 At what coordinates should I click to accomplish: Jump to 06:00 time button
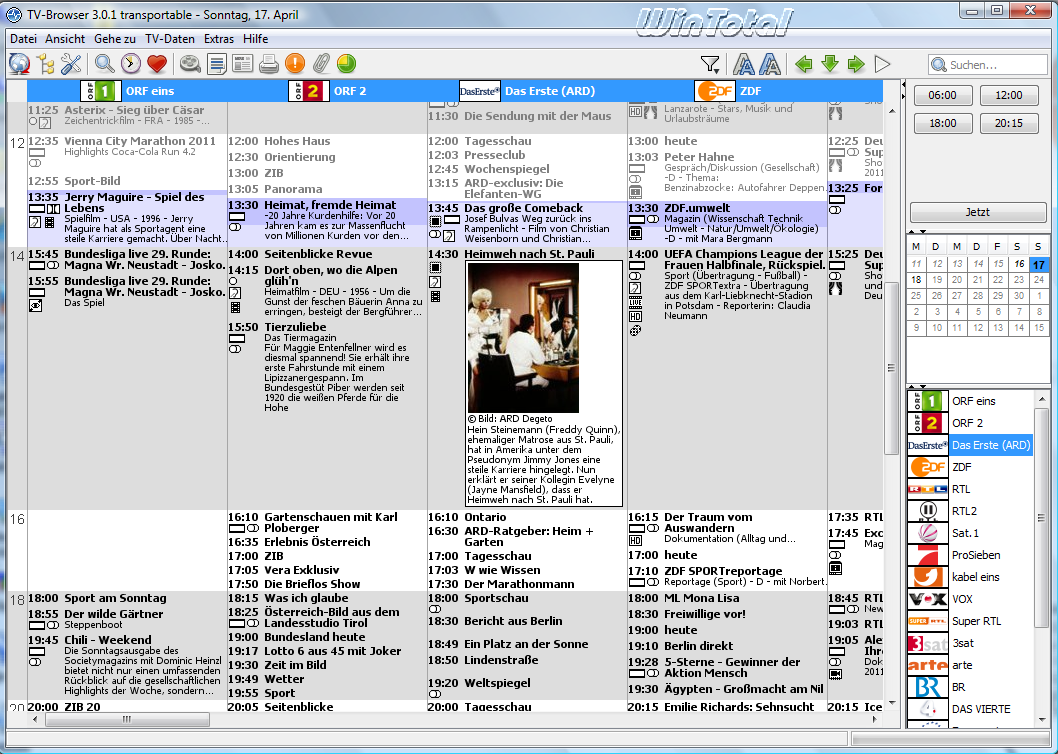943,95
